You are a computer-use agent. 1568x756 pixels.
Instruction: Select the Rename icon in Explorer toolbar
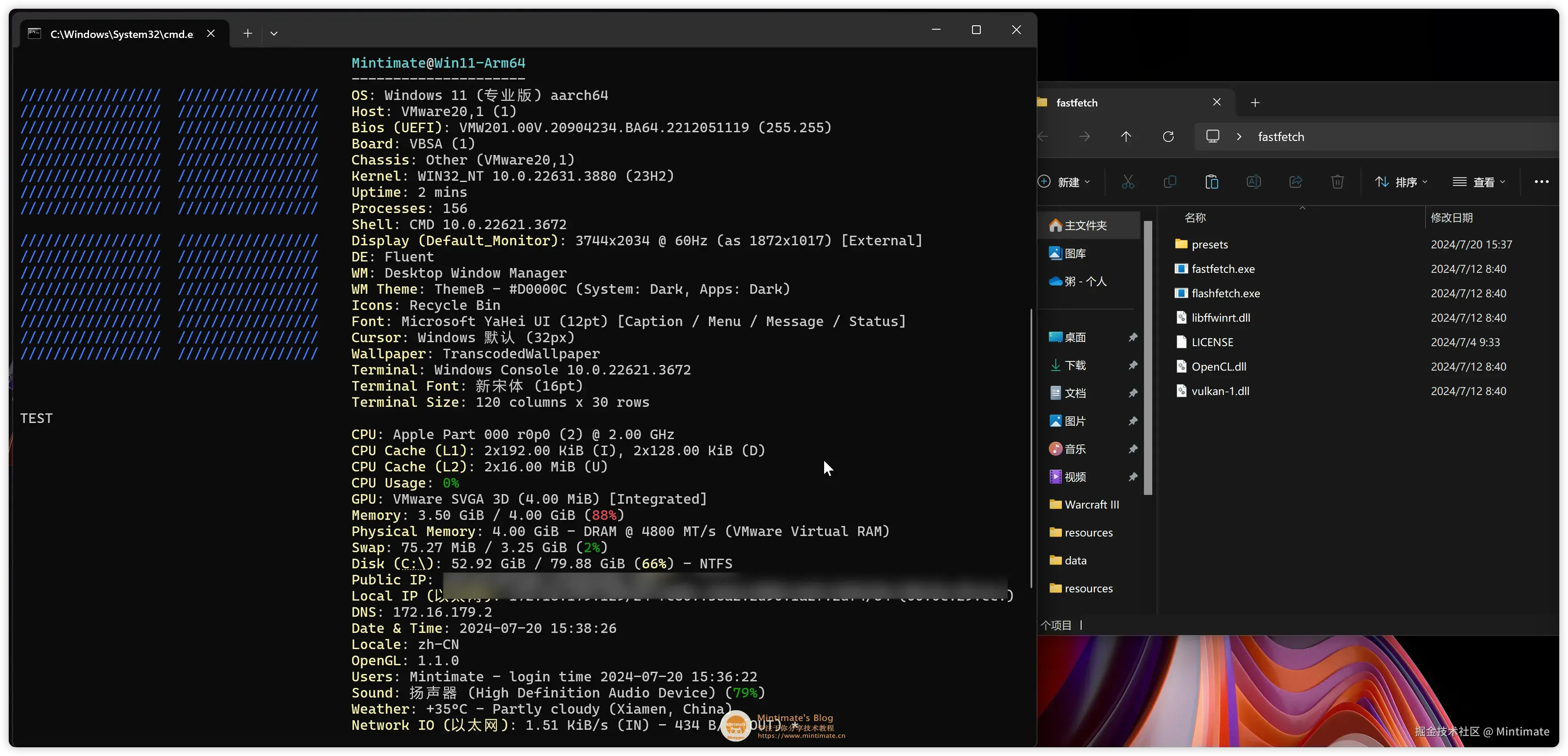coord(1253,182)
